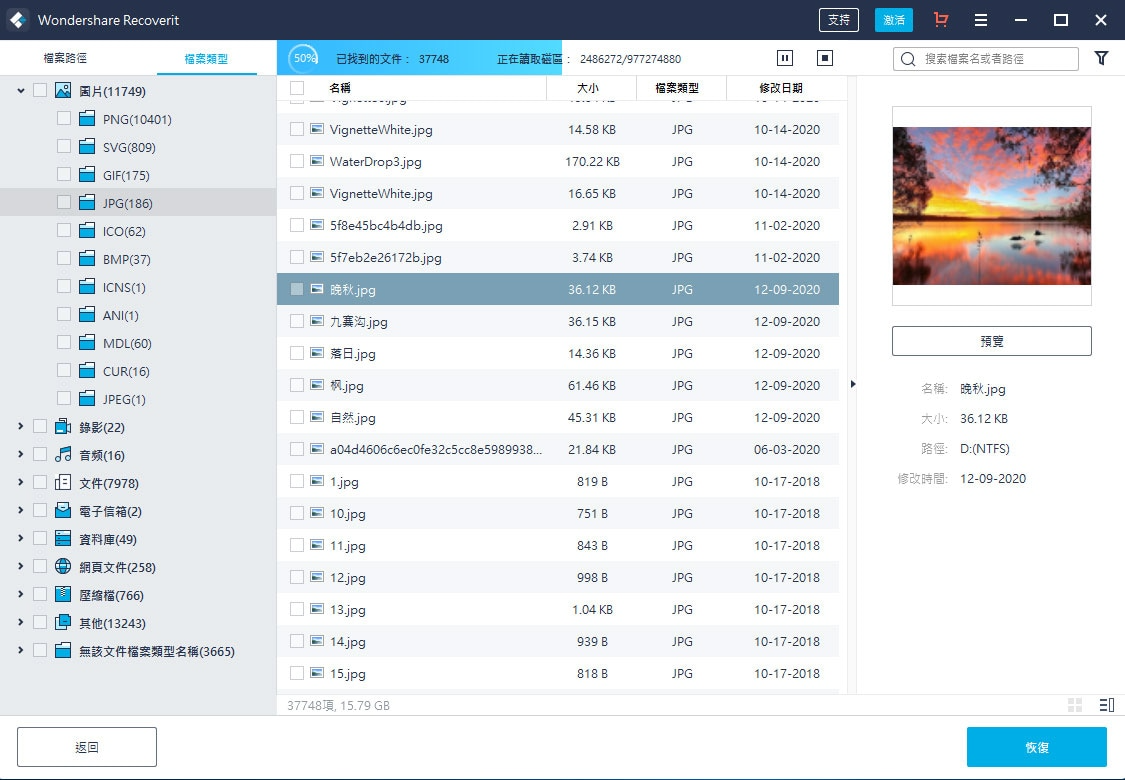Switch to list detail view

click(x=1107, y=705)
